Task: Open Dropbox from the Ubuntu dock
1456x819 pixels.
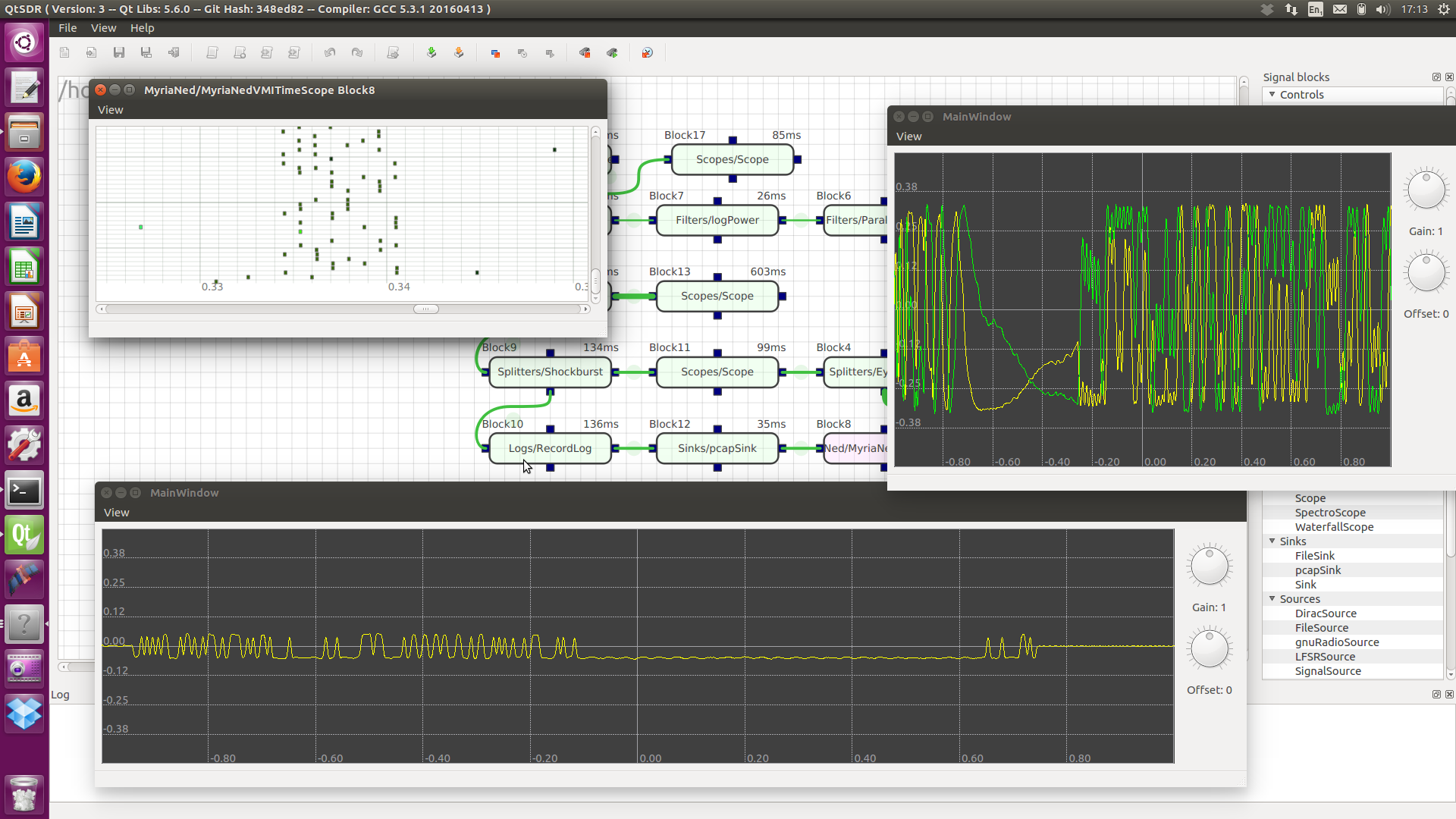Action: pyautogui.click(x=24, y=714)
